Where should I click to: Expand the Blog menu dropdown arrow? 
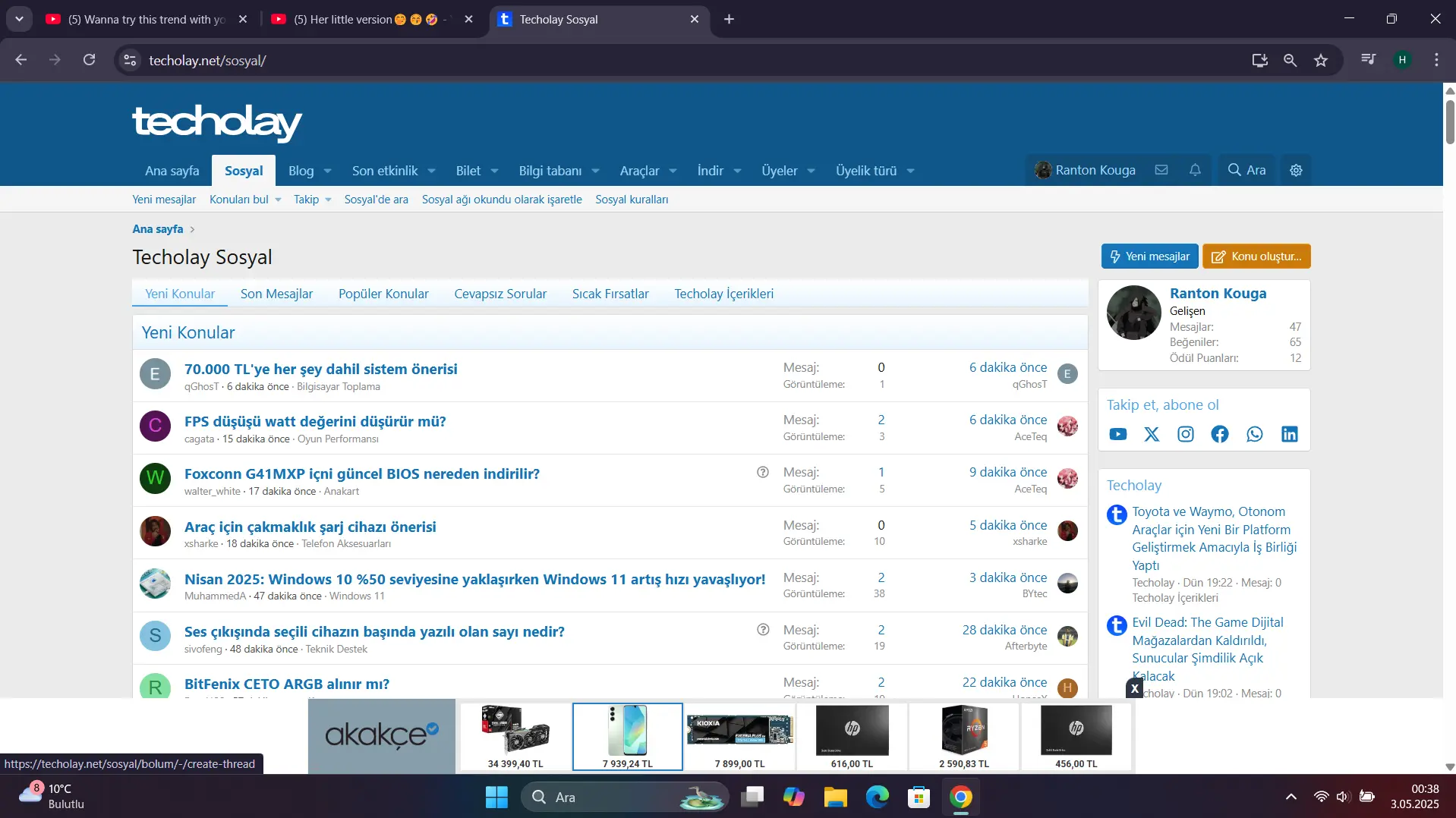click(x=327, y=171)
